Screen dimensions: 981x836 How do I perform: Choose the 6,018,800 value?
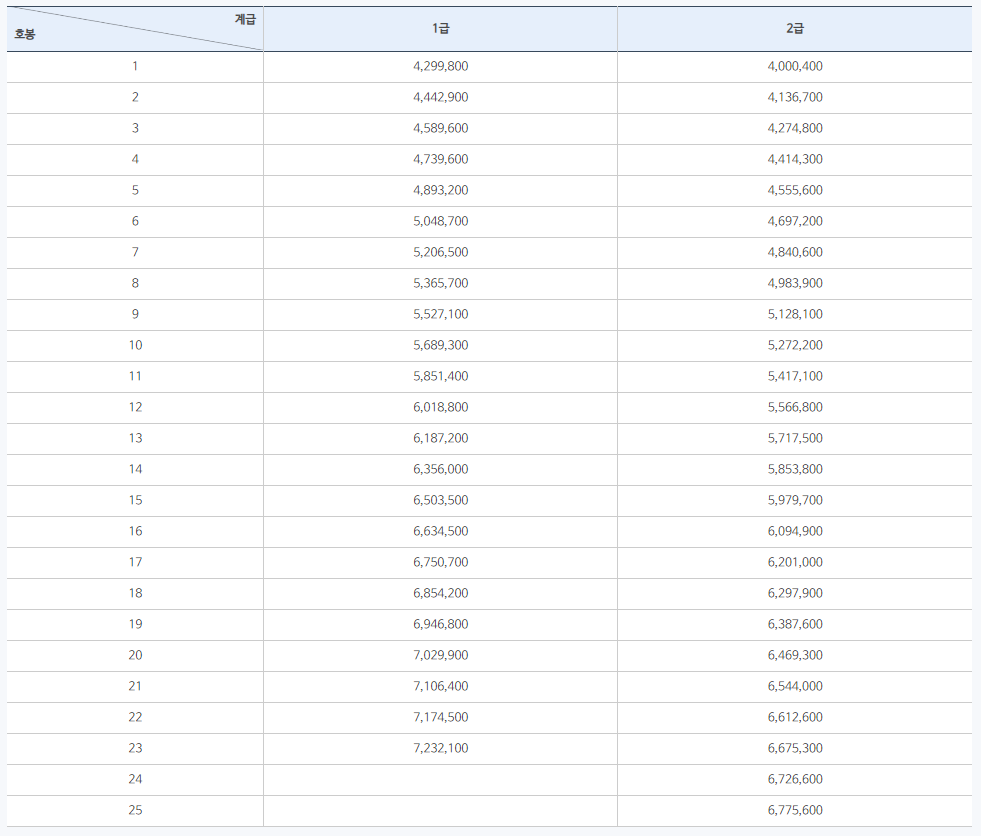(x=440, y=407)
